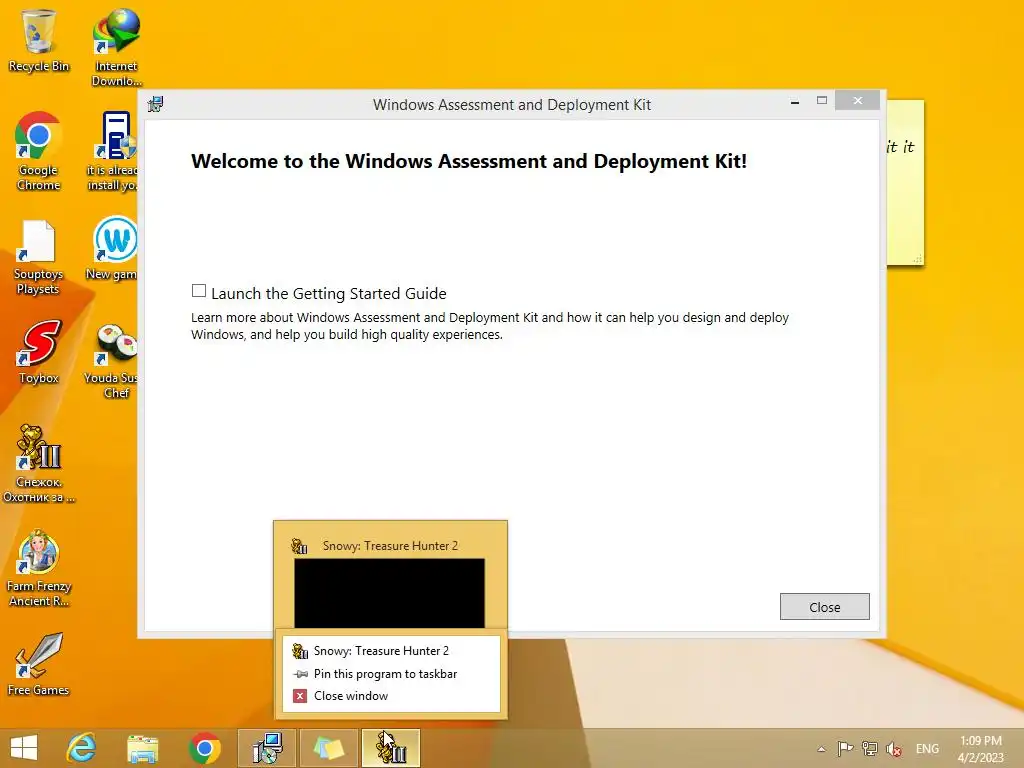This screenshot has width=1024, height=768.
Task: Select the Free Games desktop shortcut
Action: [39, 664]
